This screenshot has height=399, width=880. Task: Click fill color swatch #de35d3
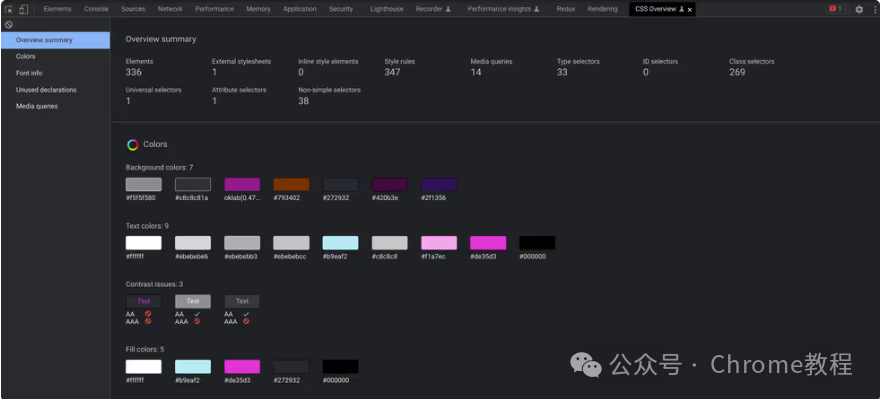tap(242, 367)
